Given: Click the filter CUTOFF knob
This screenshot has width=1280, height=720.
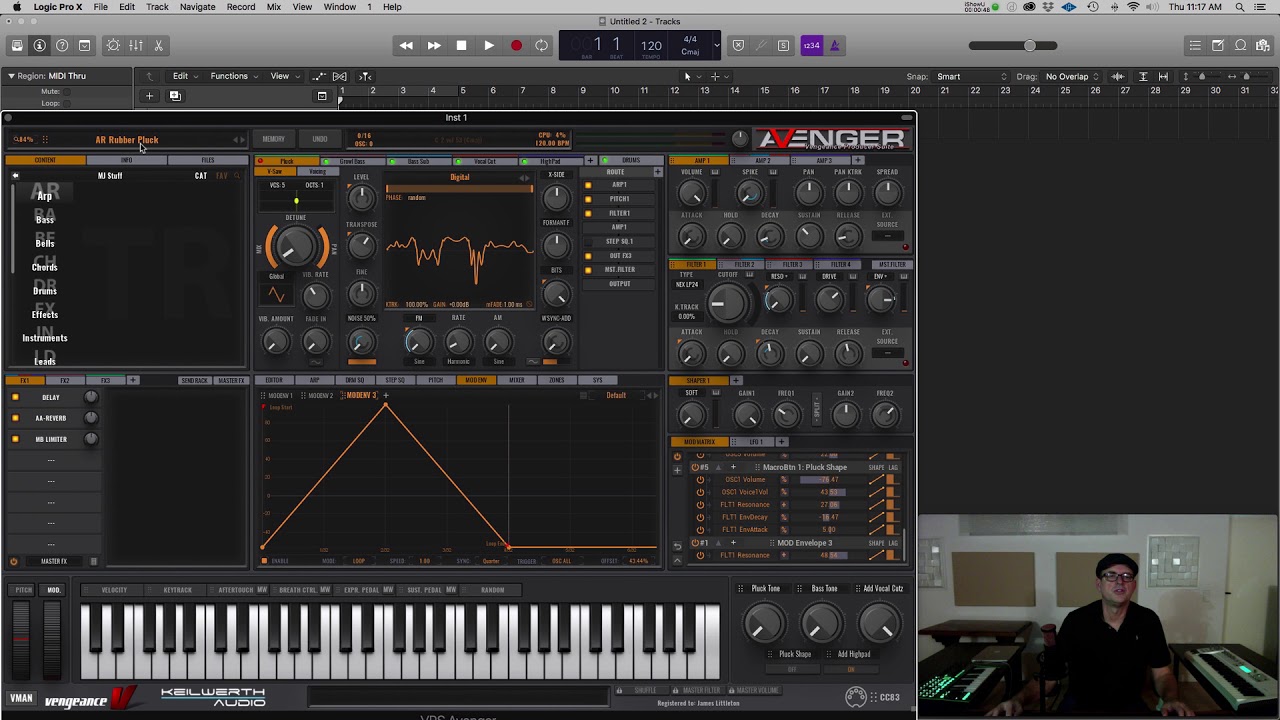Looking at the screenshot, I should point(728,302).
